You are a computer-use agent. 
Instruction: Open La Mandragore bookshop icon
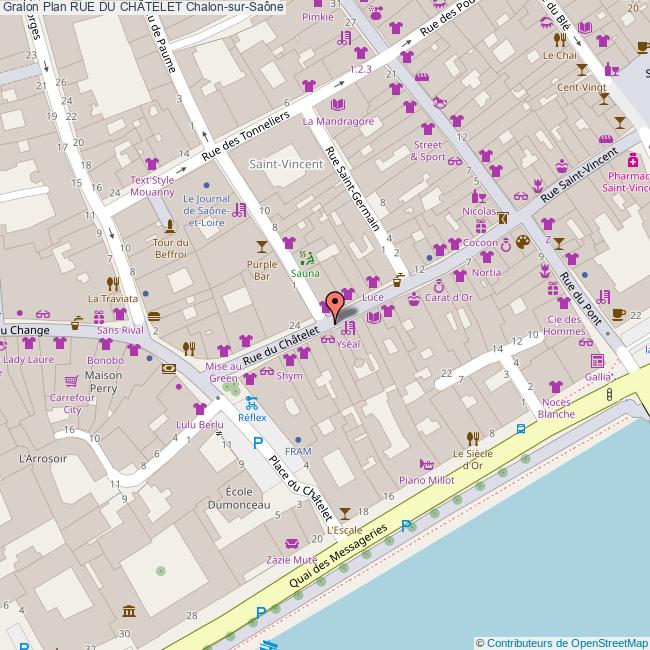point(337,105)
